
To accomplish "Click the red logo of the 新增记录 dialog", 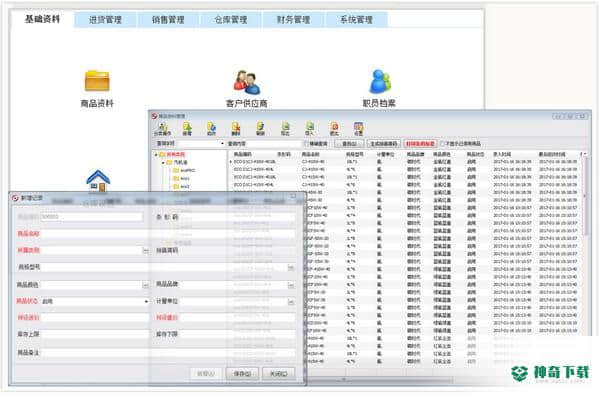I will click(15, 198).
